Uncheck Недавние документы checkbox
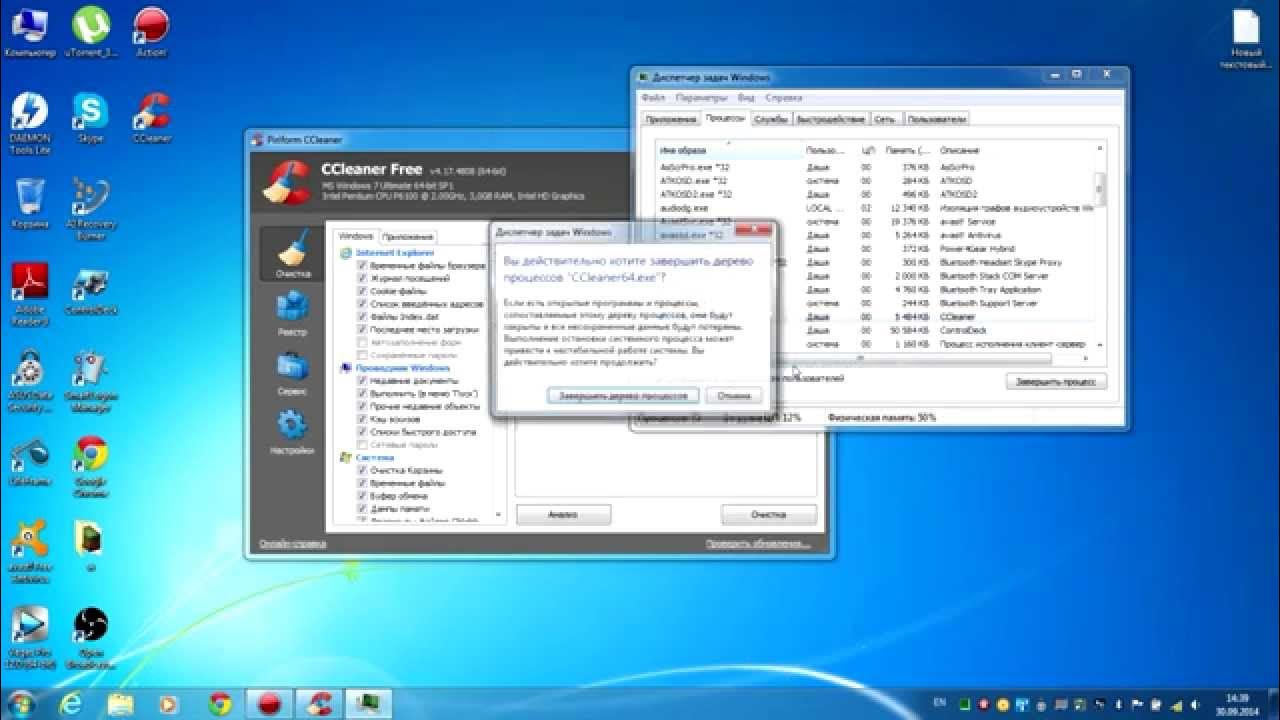This screenshot has height=720, width=1280. coord(362,381)
